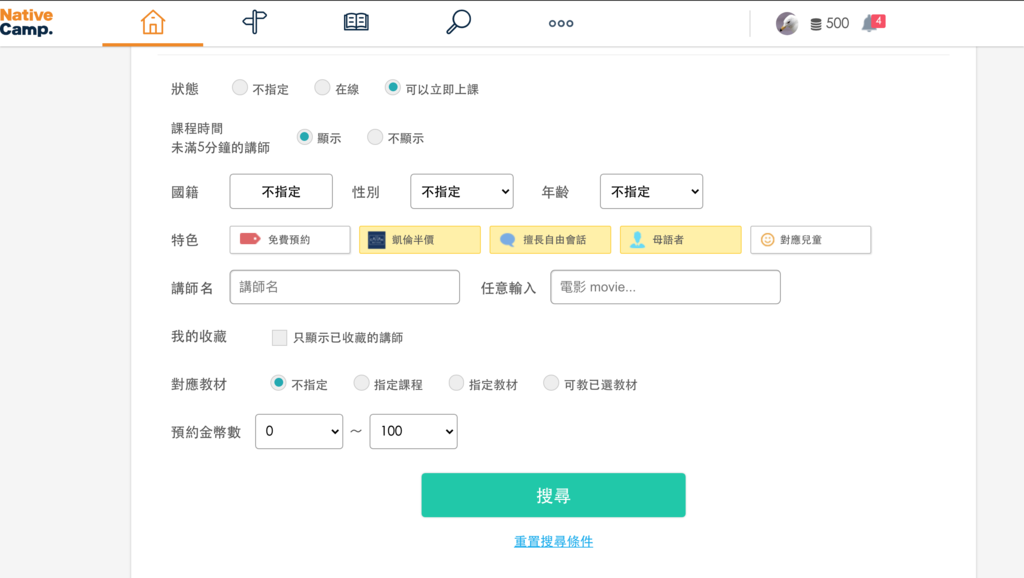Open the signpost guide icon
This screenshot has height=578, width=1024.
pyautogui.click(x=255, y=22)
